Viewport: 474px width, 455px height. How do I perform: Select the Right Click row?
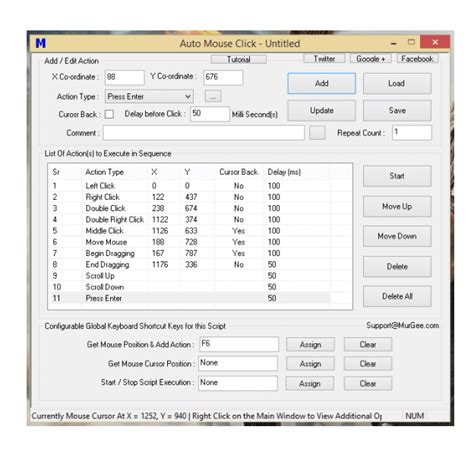click(190, 197)
